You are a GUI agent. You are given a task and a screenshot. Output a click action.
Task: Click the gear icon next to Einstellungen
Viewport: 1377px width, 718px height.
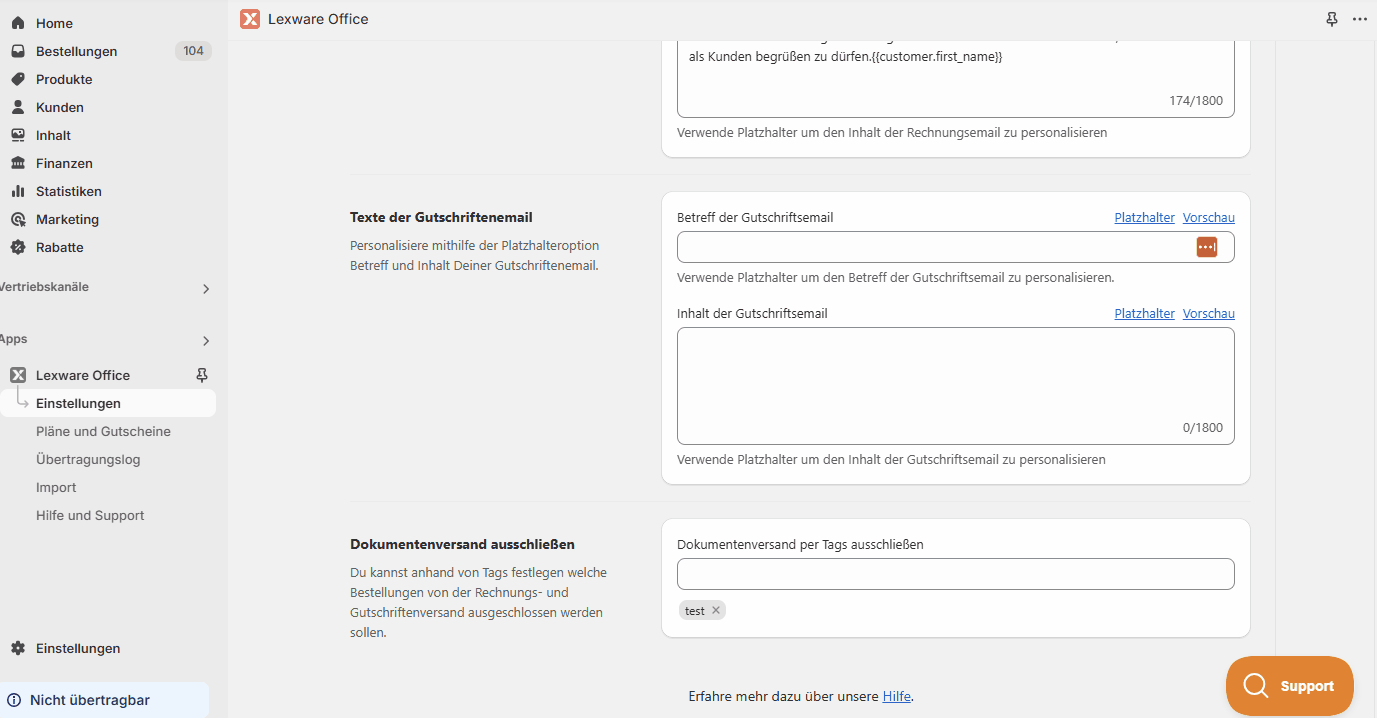point(18,648)
